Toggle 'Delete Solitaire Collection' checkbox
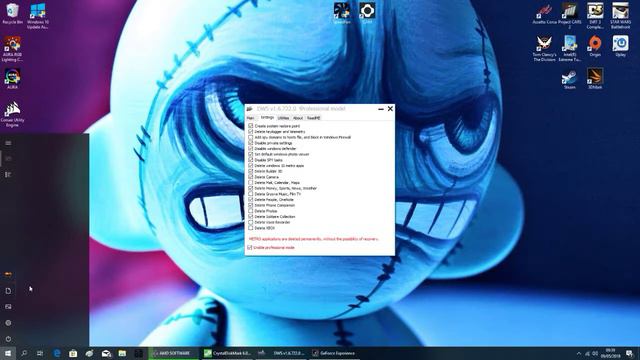 pos(251,217)
